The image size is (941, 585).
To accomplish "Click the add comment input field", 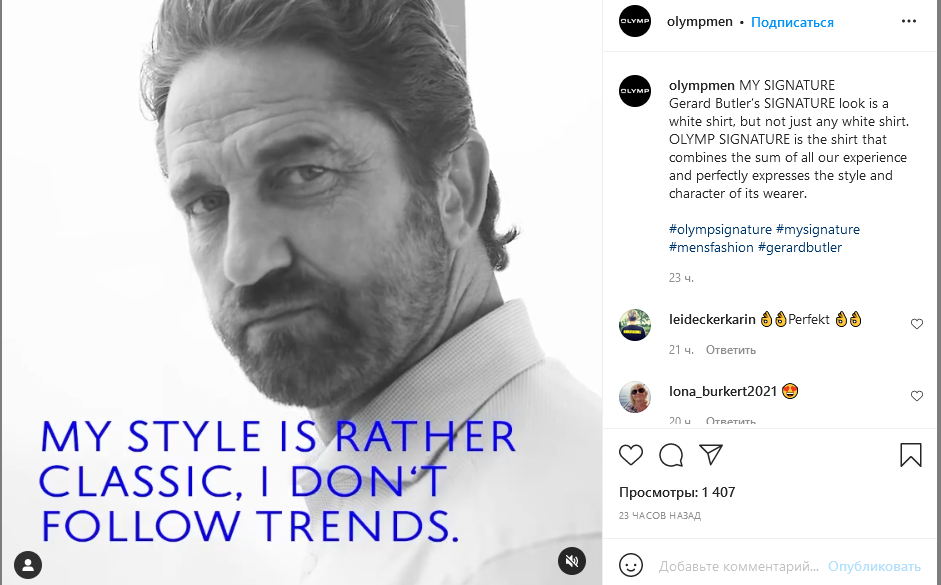I will 740,566.
